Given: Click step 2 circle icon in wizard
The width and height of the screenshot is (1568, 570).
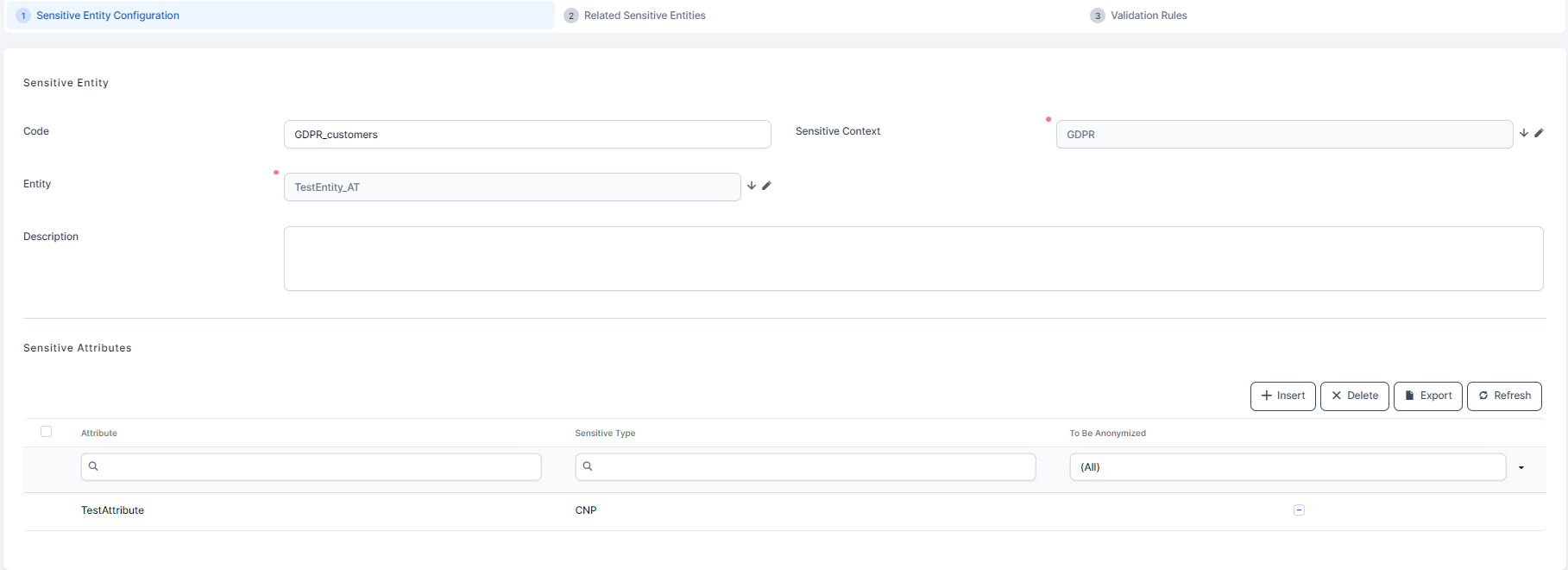Looking at the screenshot, I should coord(570,16).
